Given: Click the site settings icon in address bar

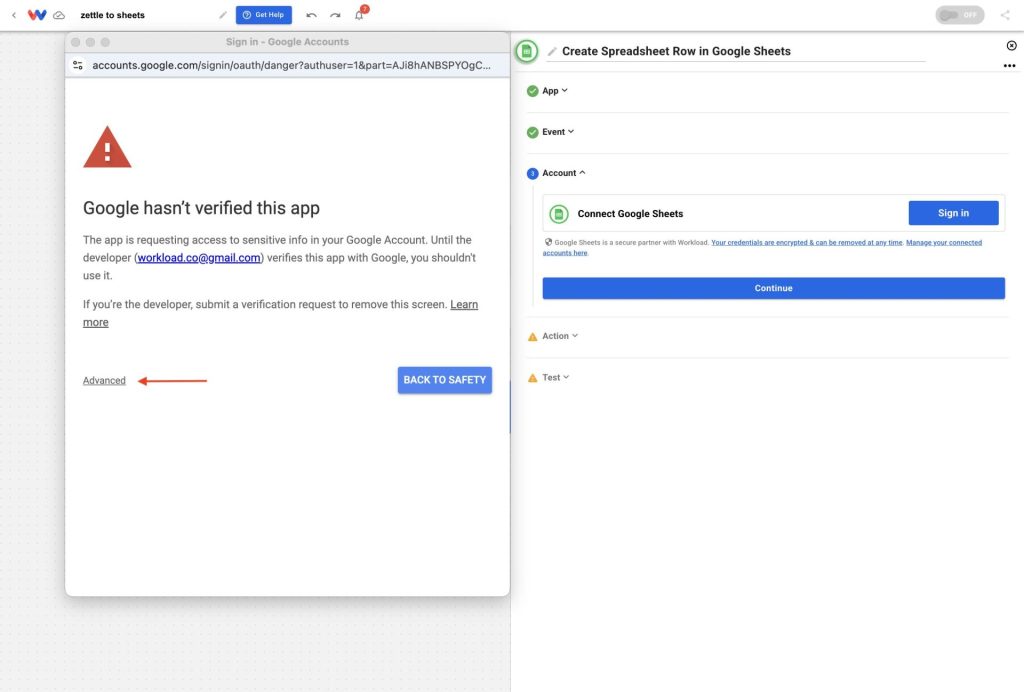Looking at the screenshot, I should coord(78,65).
